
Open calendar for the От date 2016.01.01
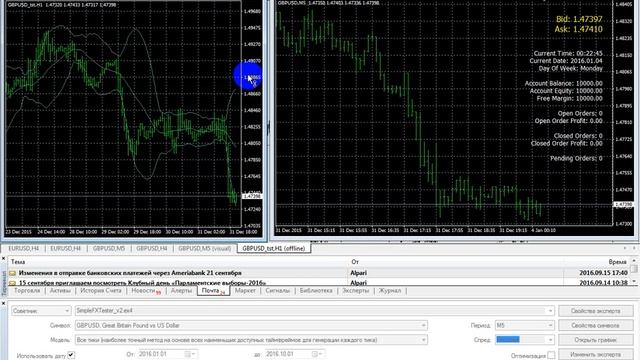pyautogui.click(x=191, y=354)
